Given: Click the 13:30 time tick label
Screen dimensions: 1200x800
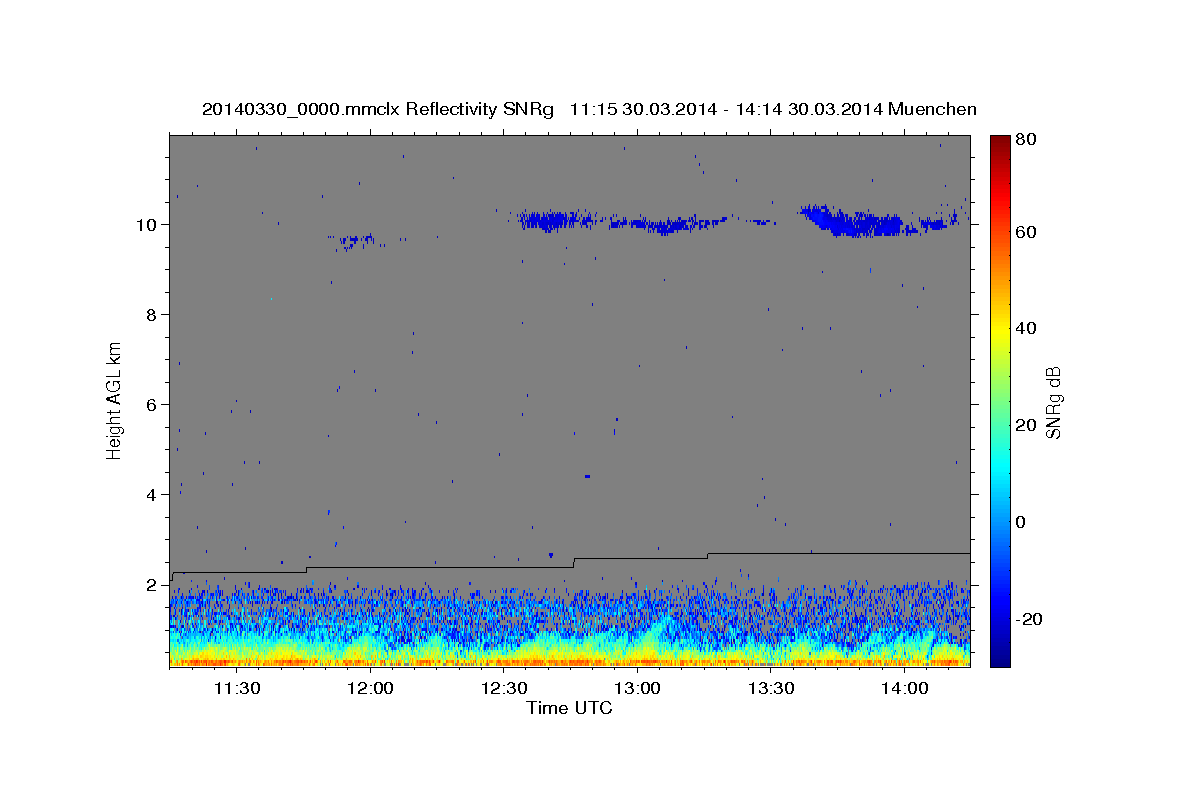Looking at the screenshot, I should click(x=771, y=688).
